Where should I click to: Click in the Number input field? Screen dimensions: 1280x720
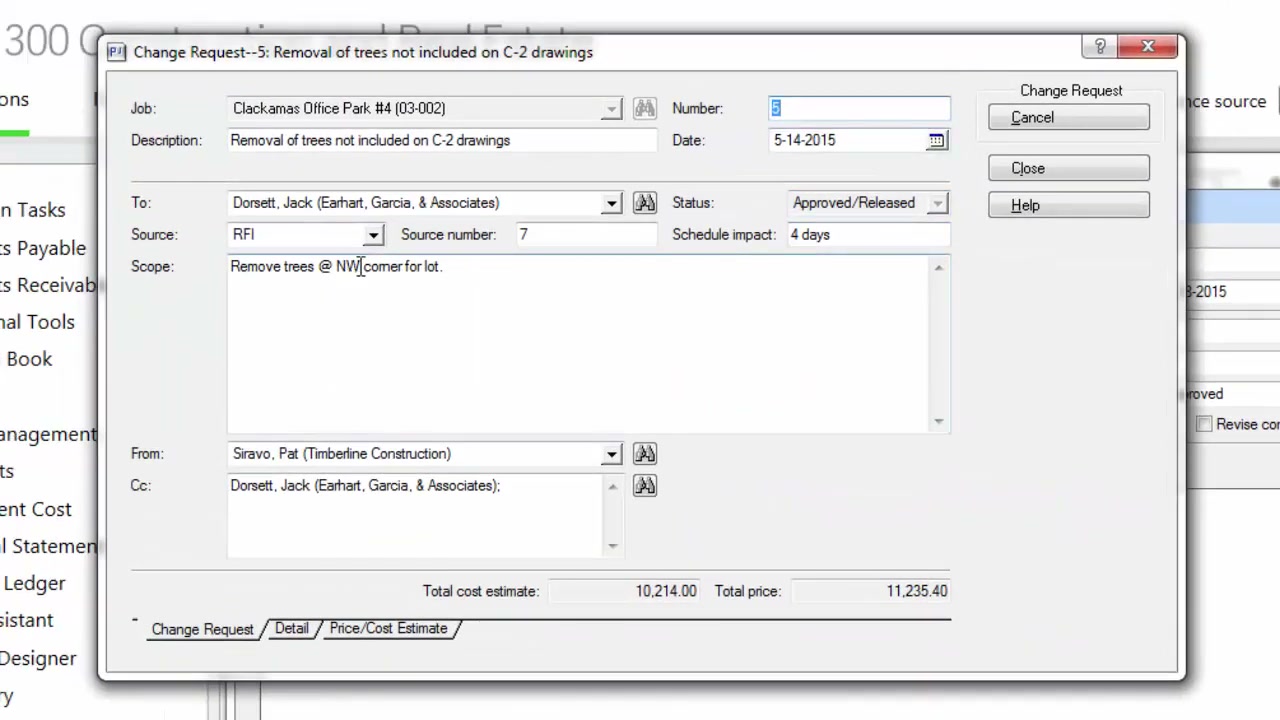(x=859, y=108)
